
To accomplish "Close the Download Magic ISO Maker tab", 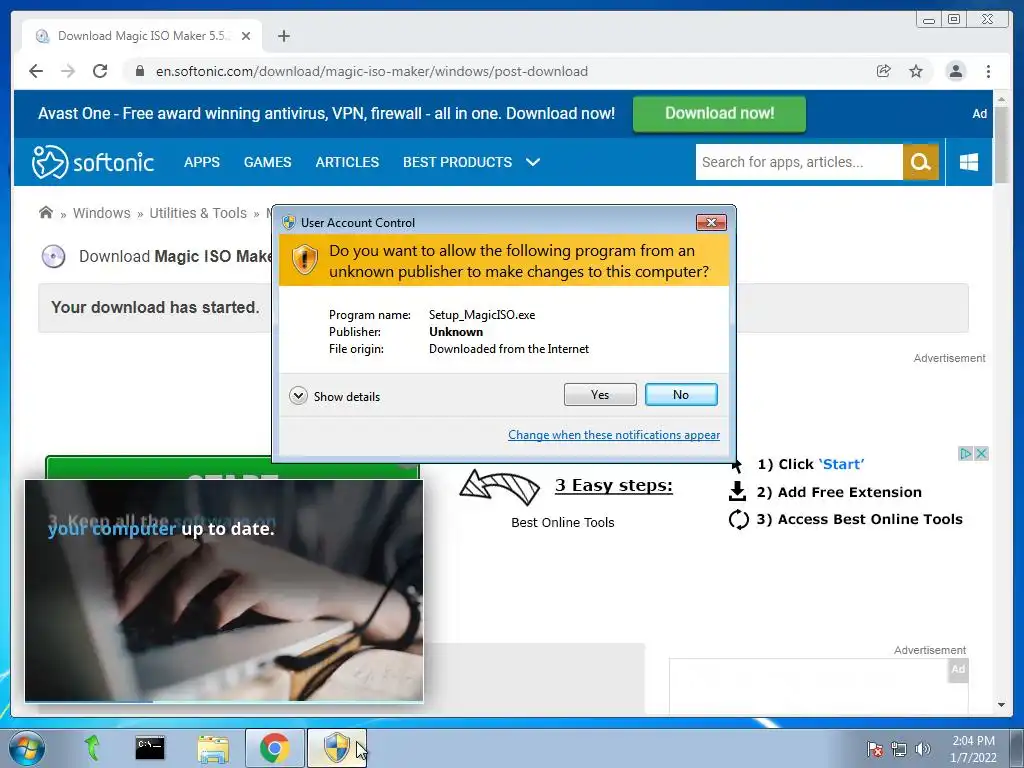I will coord(246,36).
